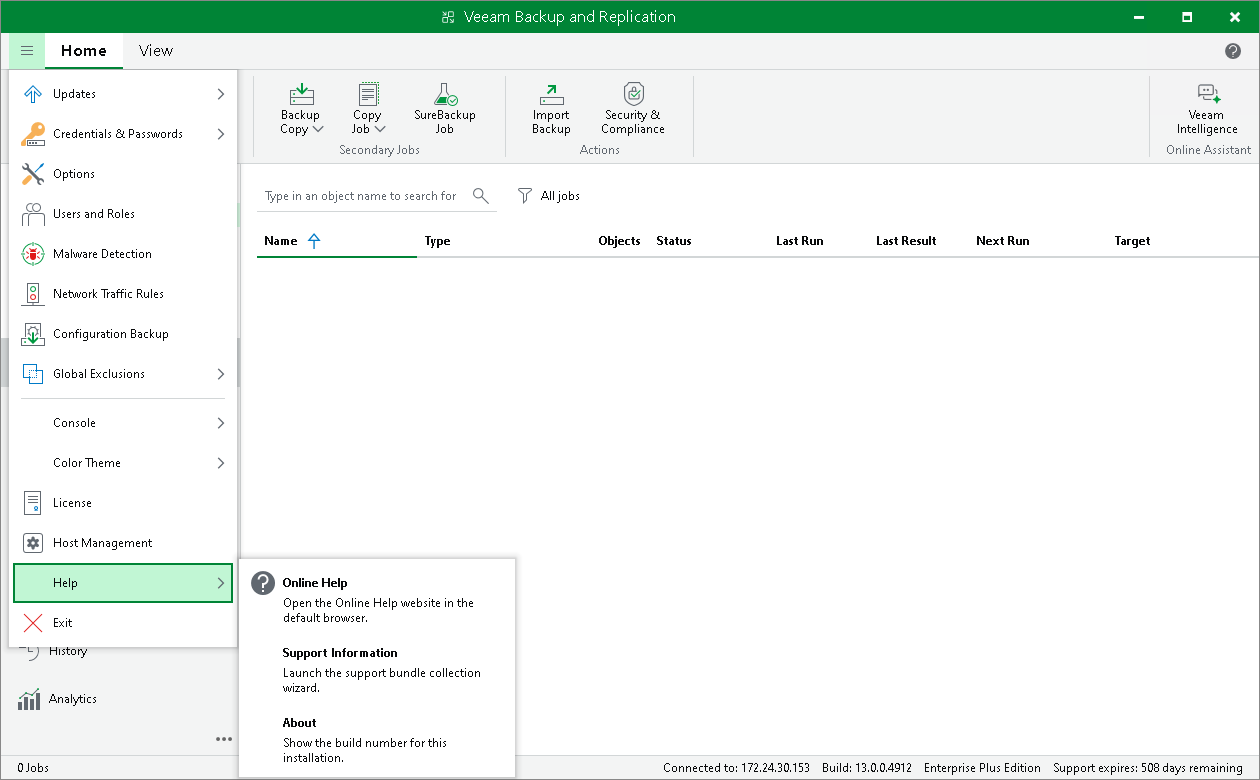Click the Next Run column header
The height and width of the screenshot is (780, 1260).
point(1002,241)
